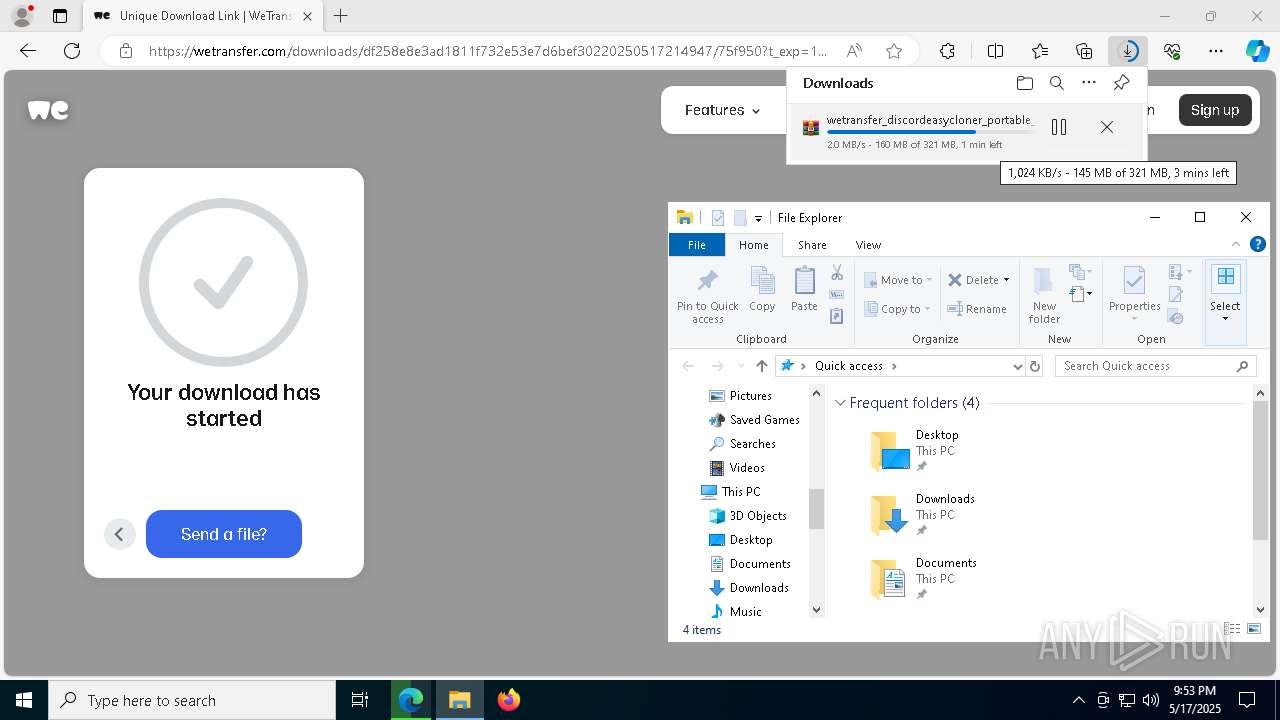This screenshot has height=720, width=1280.
Task: Search downloads in the Downloads panel
Action: point(1056,83)
